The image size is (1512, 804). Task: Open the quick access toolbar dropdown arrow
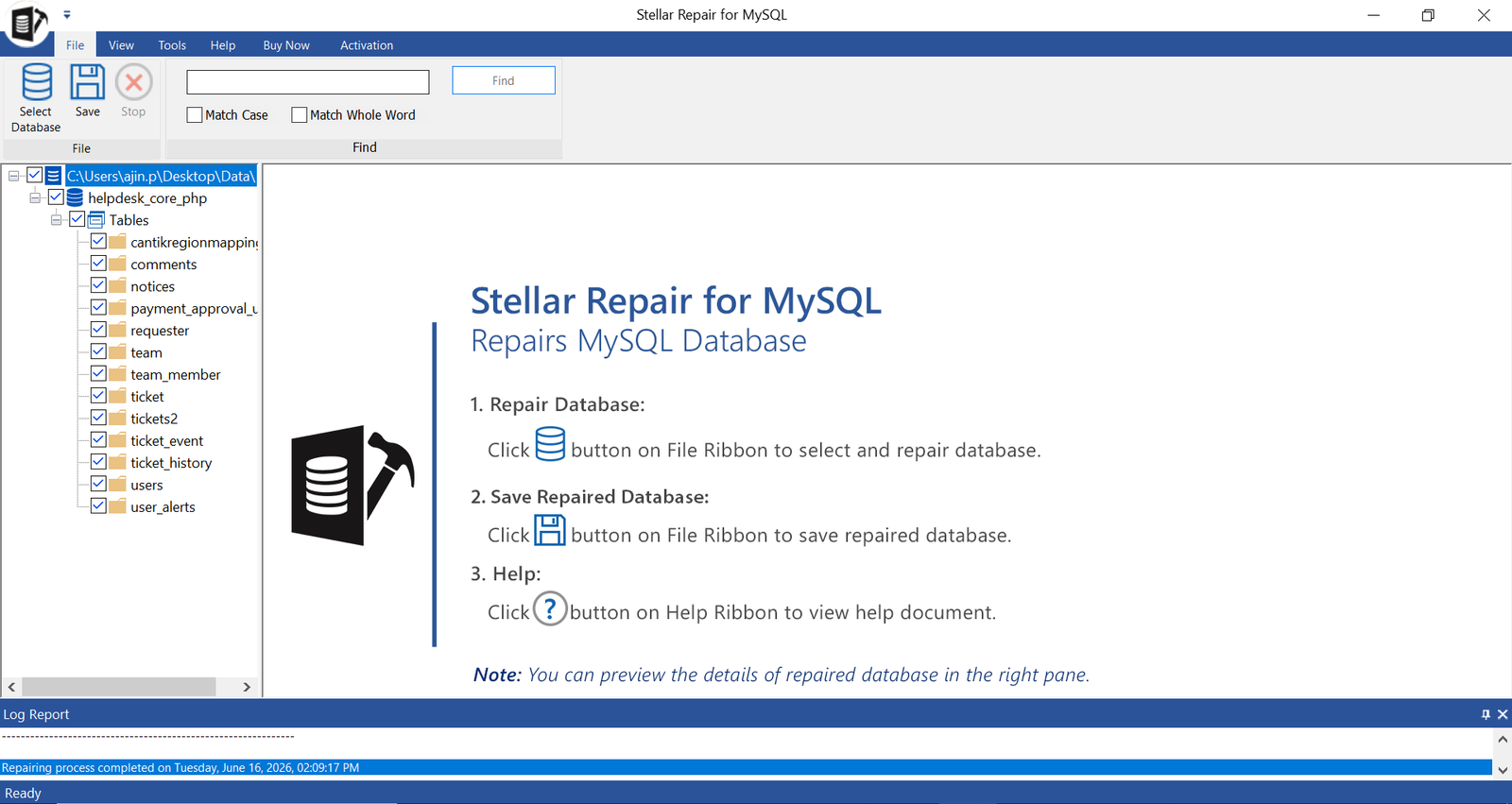(x=67, y=15)
